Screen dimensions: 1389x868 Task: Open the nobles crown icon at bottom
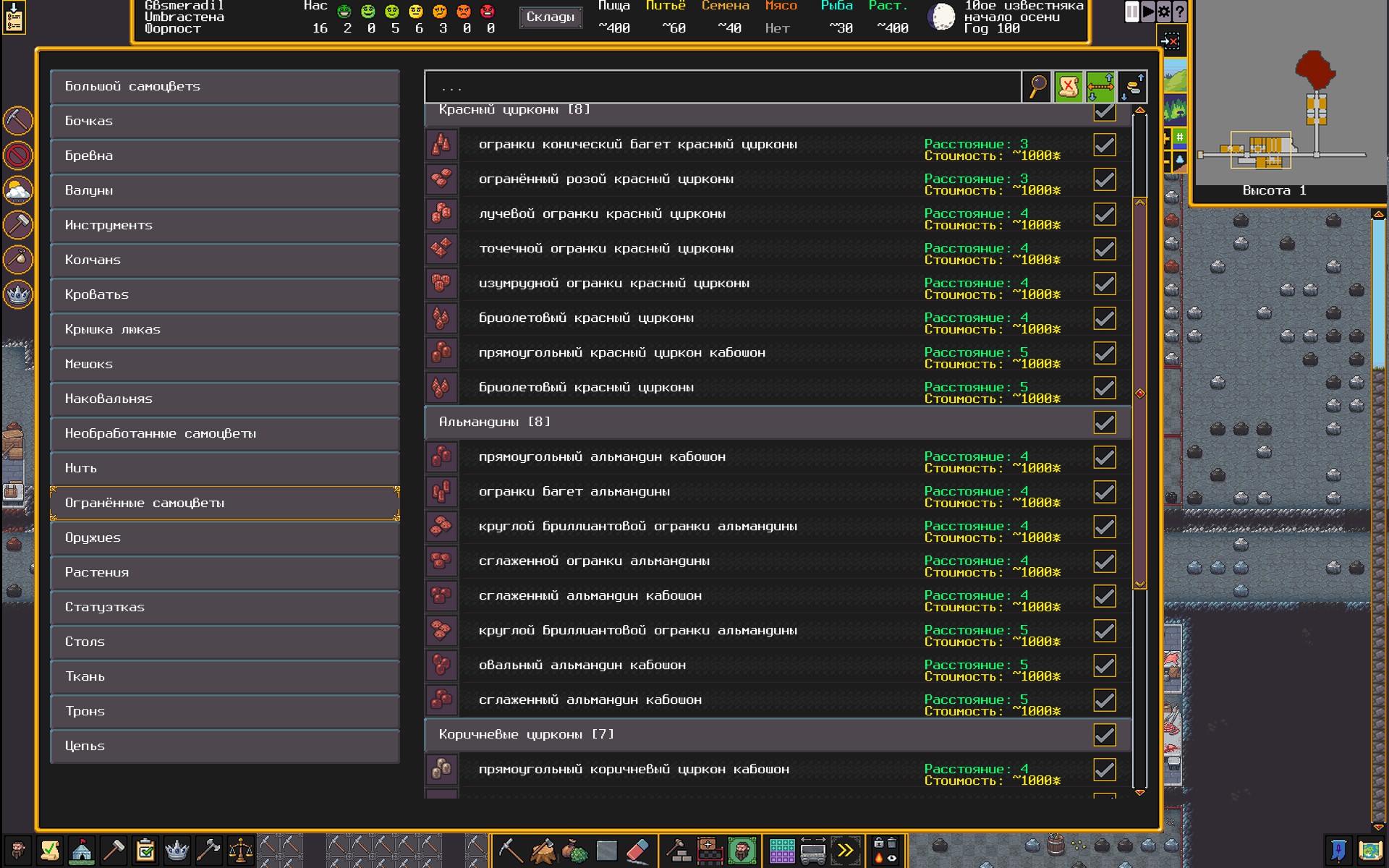click(177, 851)
